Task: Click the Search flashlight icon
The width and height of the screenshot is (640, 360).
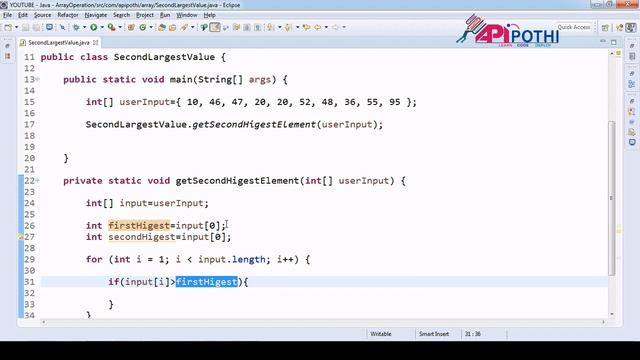Action: [x=184, y=27]
